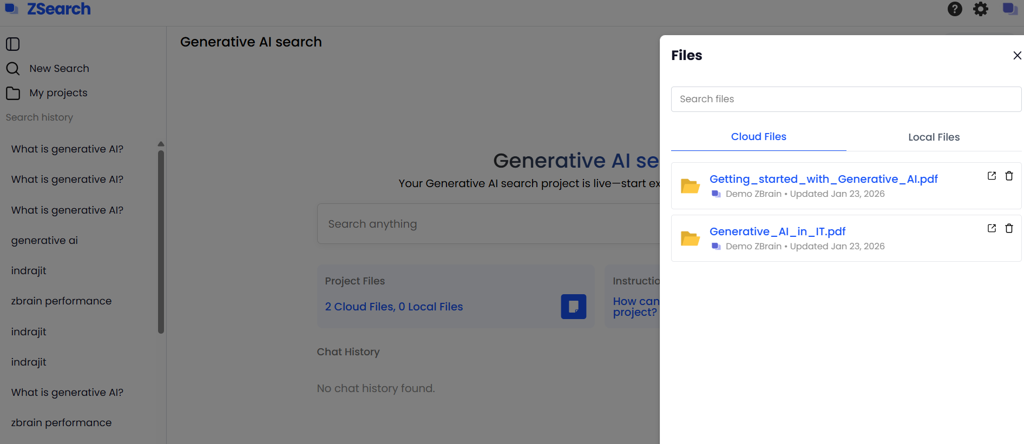Open Generative_AI_in_IT.pdf external link icon
Screen dimensions: 1024x444
(991, 228)
